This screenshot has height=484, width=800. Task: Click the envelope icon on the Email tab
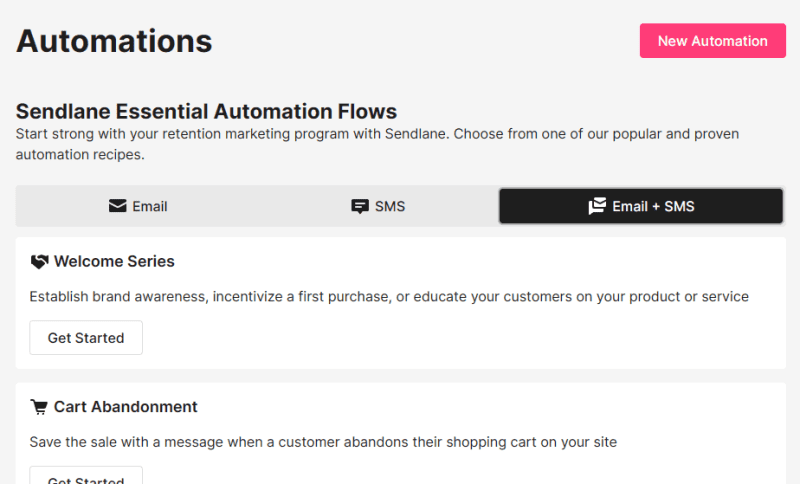click(x=117, y=206)
